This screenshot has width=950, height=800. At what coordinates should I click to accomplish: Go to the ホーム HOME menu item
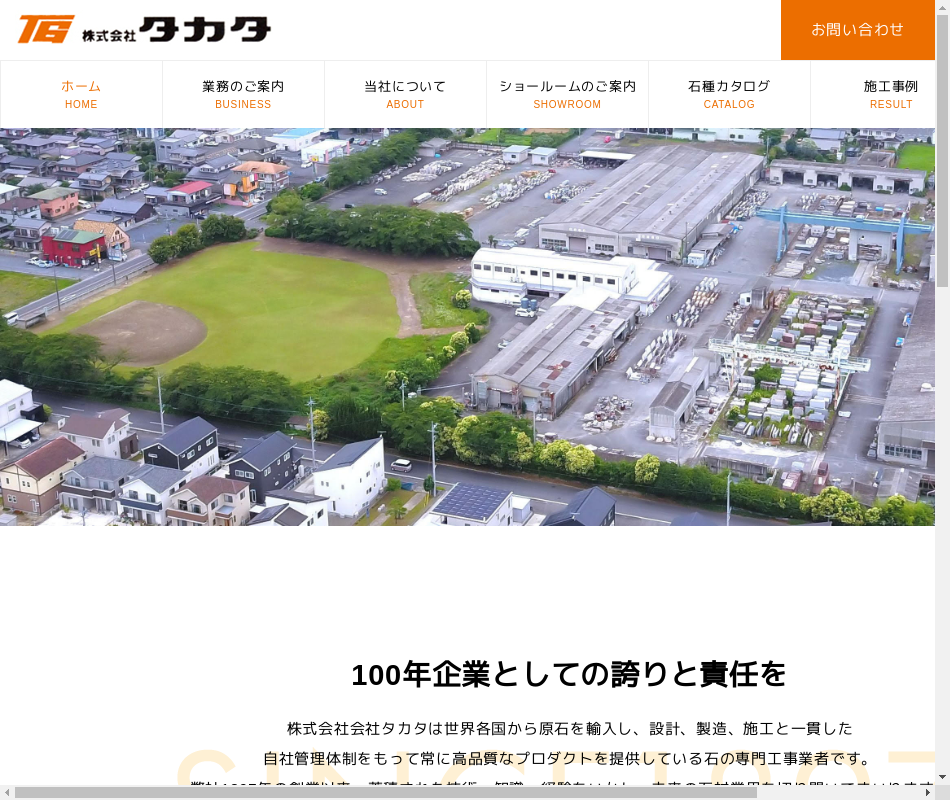pos(81,94)
